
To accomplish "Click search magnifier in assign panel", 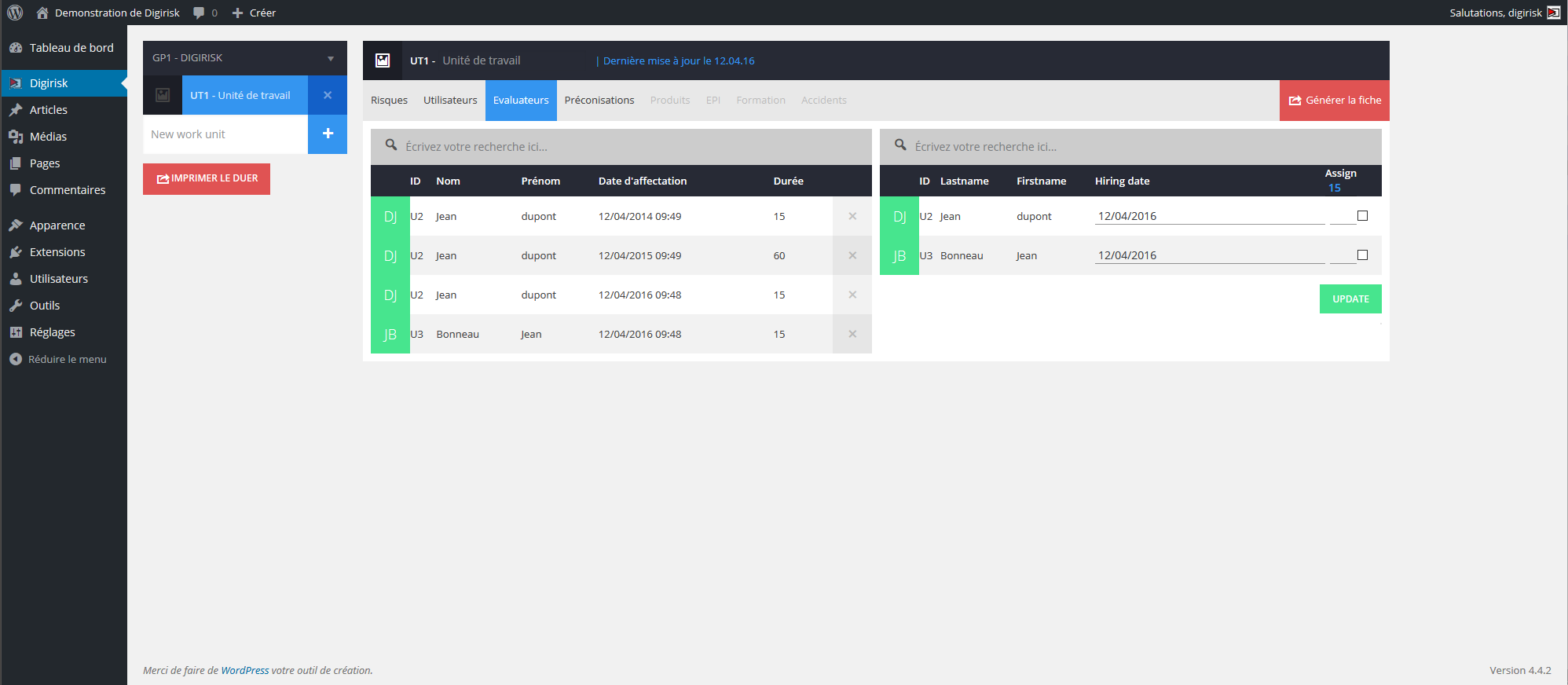I will [x=900, y=145].
